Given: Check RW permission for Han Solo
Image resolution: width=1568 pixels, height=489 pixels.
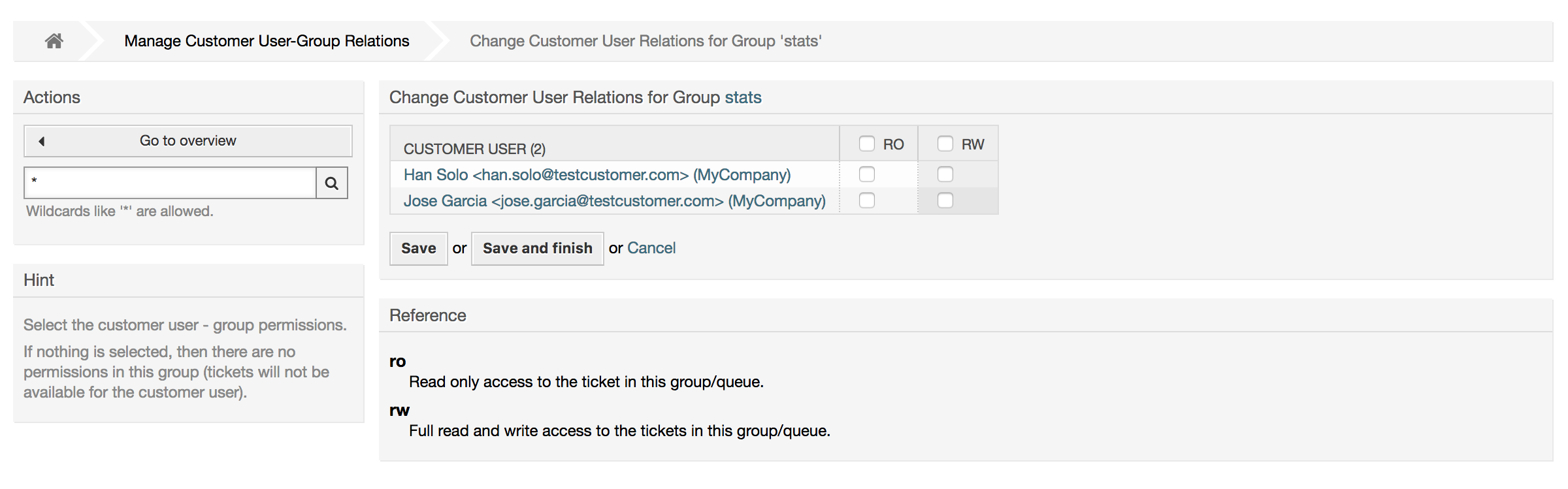Looking at the screenshot, I should [945, 174].
